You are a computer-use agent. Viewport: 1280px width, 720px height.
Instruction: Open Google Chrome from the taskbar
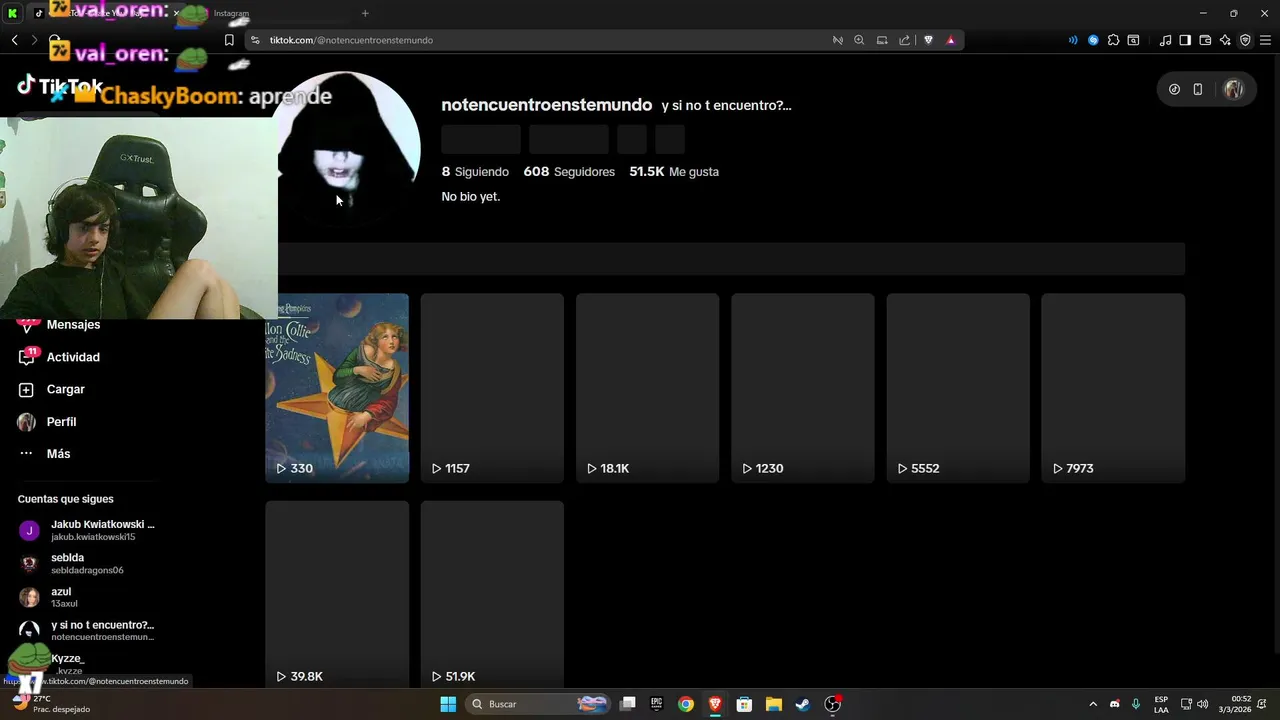click(686, 704)
